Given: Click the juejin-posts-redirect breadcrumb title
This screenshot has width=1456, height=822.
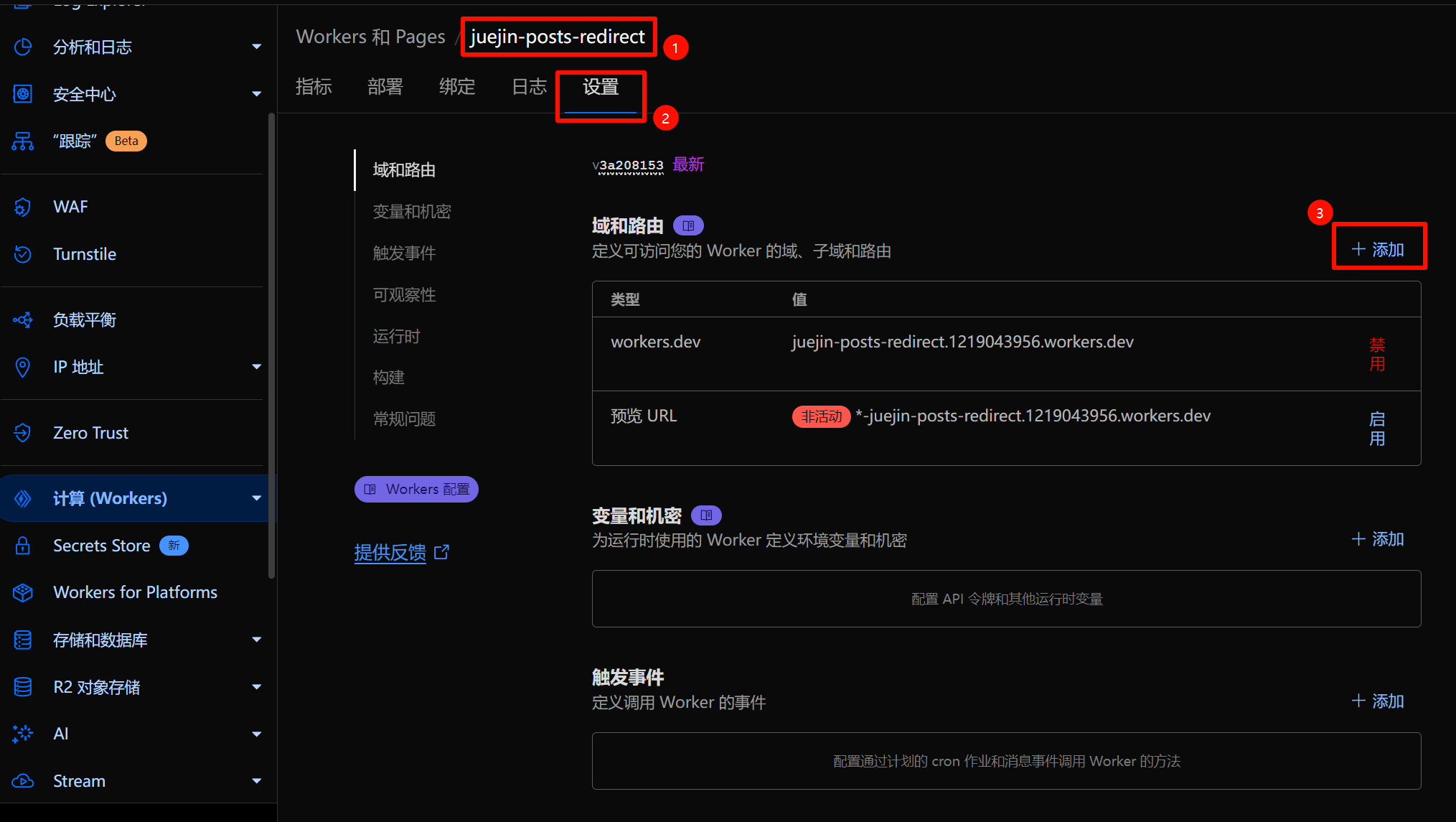Looking at the screenshot, I should click(558, 37).
